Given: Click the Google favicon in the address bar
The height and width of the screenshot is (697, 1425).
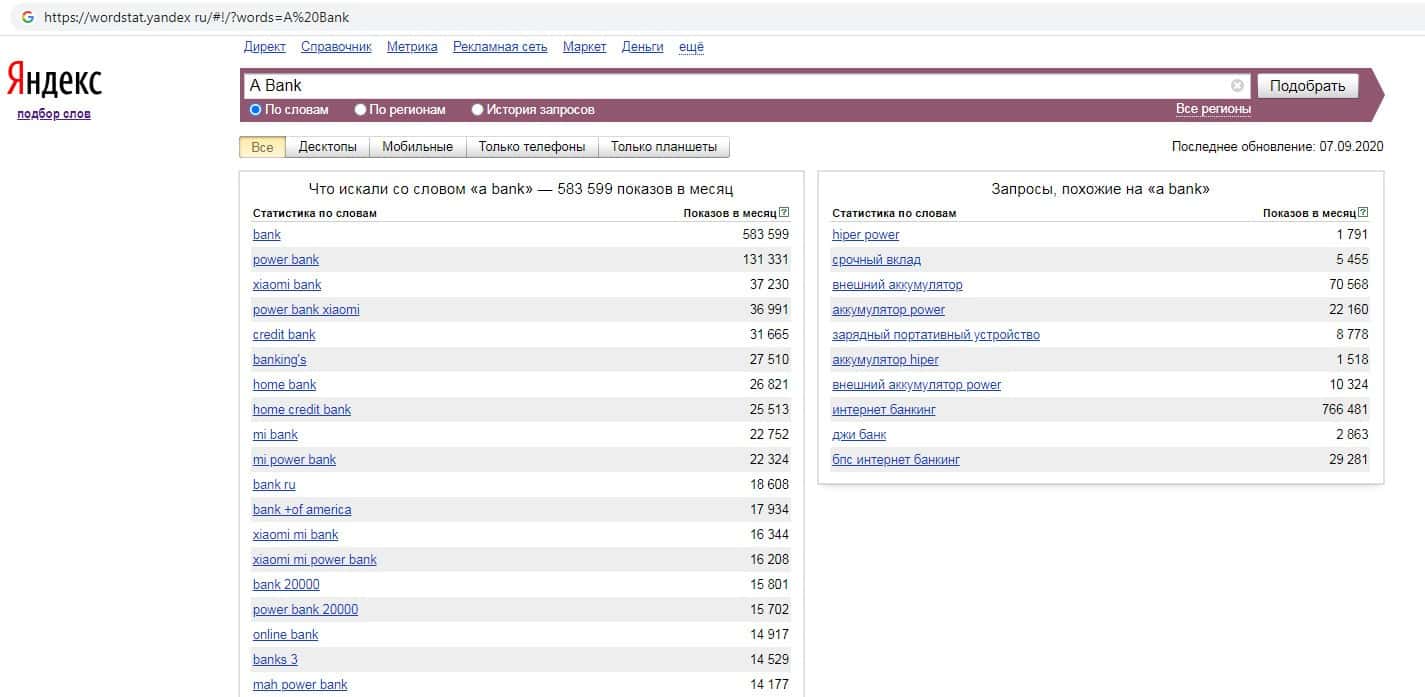Looking at the screenshot, I should point(27,17).
